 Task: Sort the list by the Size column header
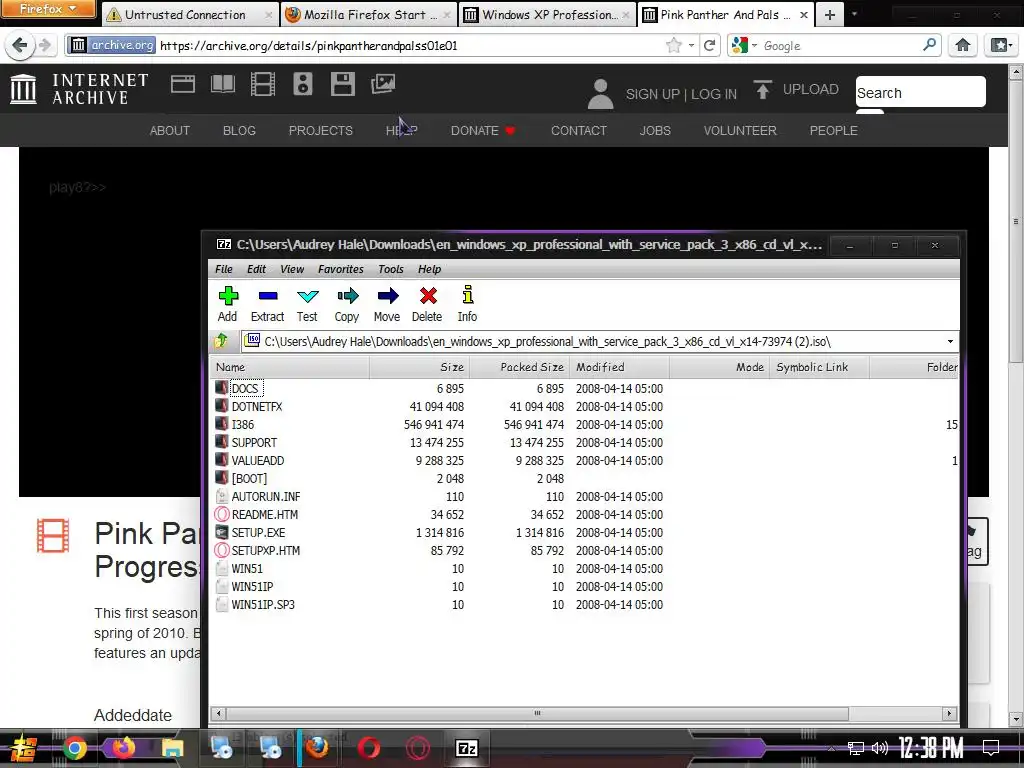pyautogui.click(x=419, y=367)
